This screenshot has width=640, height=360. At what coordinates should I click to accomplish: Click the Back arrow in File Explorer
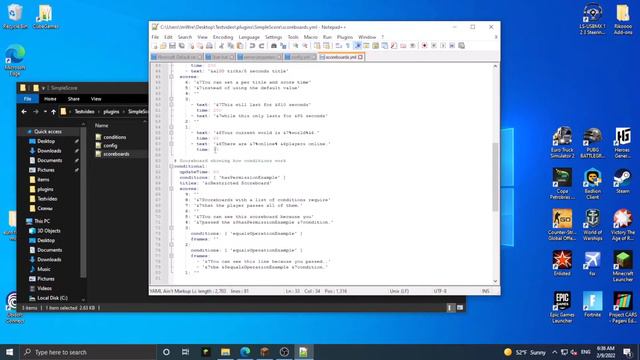(x=24, y=111)
